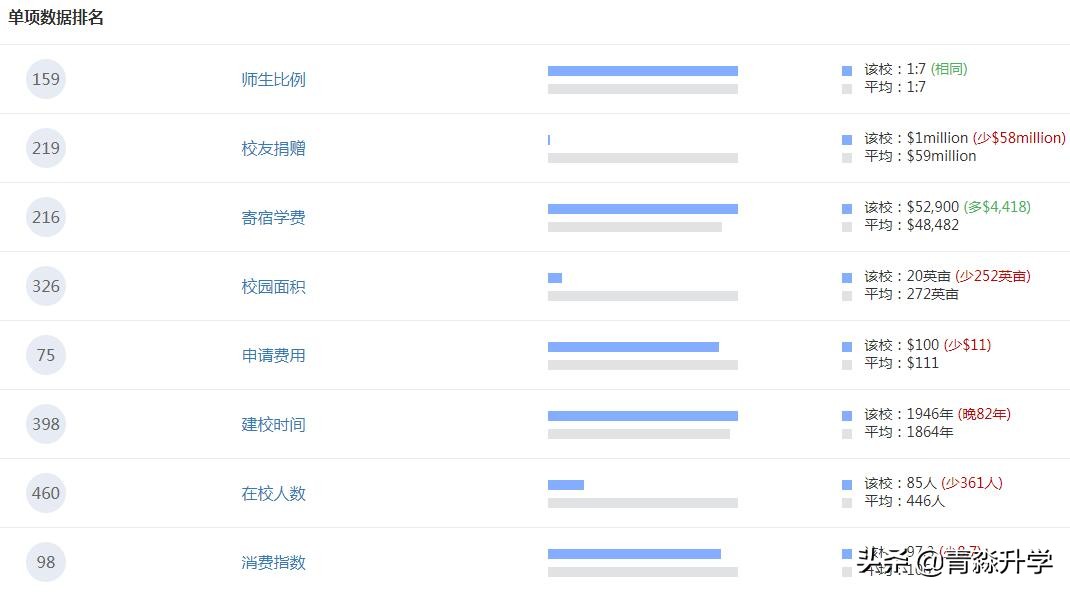Click the gray 平均 legend square in 校友捐赠 row
1070x592 pixels.
tap(845, 156)
